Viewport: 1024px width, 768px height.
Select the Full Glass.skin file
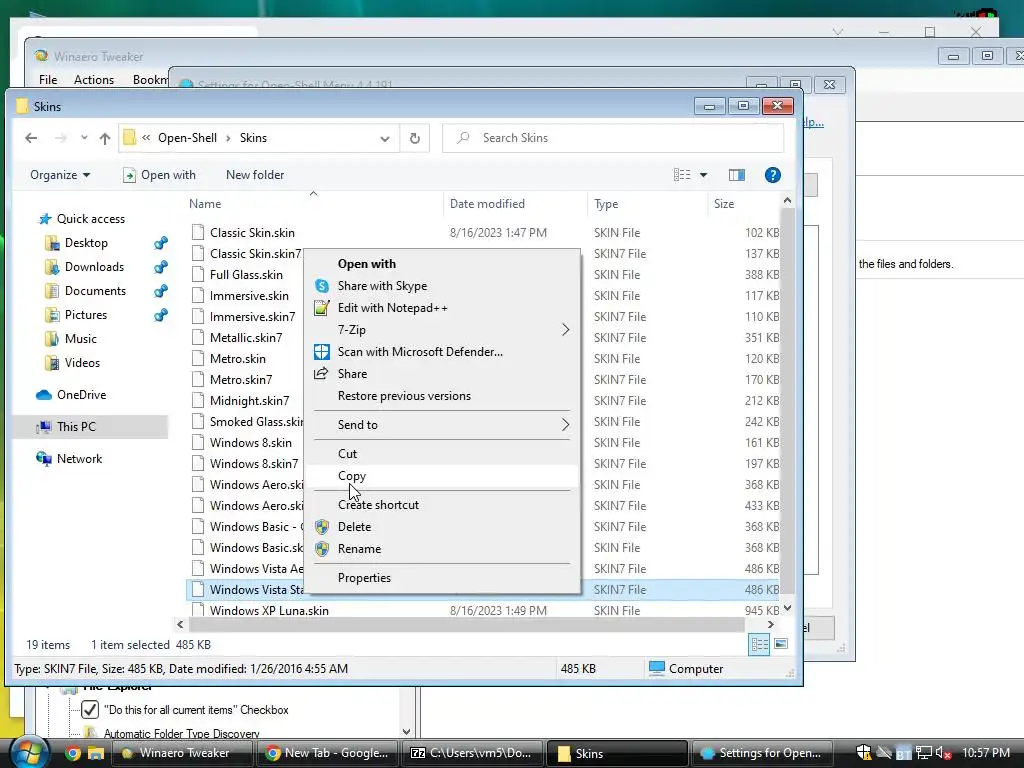coord(246,275)
